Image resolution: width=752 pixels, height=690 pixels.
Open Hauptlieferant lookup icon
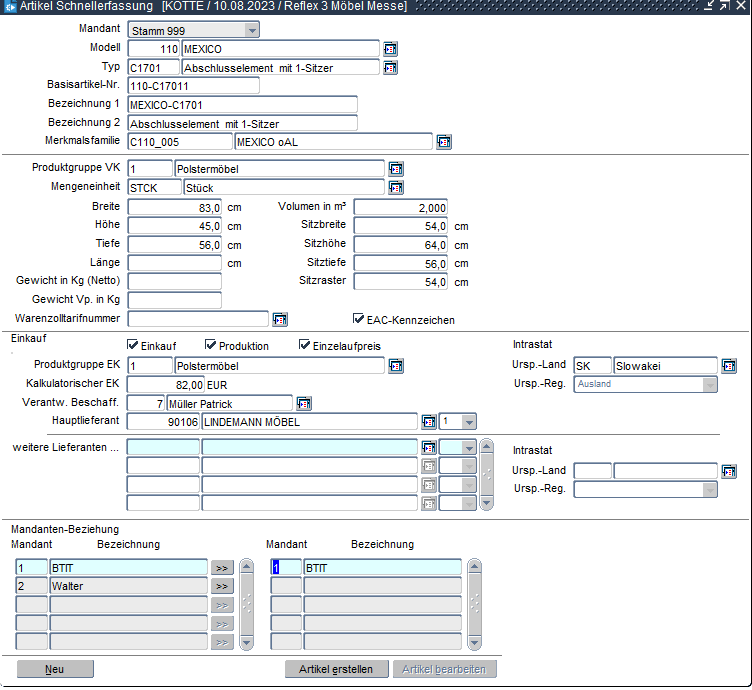coord(428,422)
